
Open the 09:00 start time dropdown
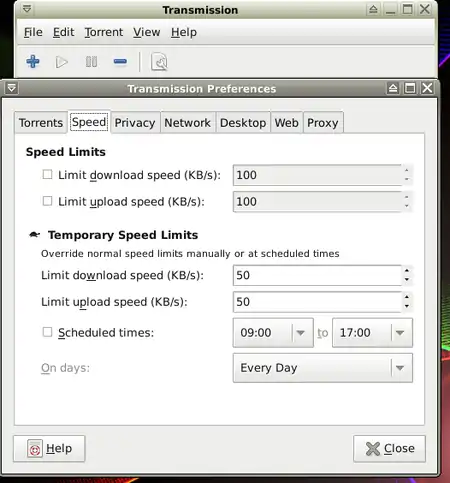click(x=273, y=333)
